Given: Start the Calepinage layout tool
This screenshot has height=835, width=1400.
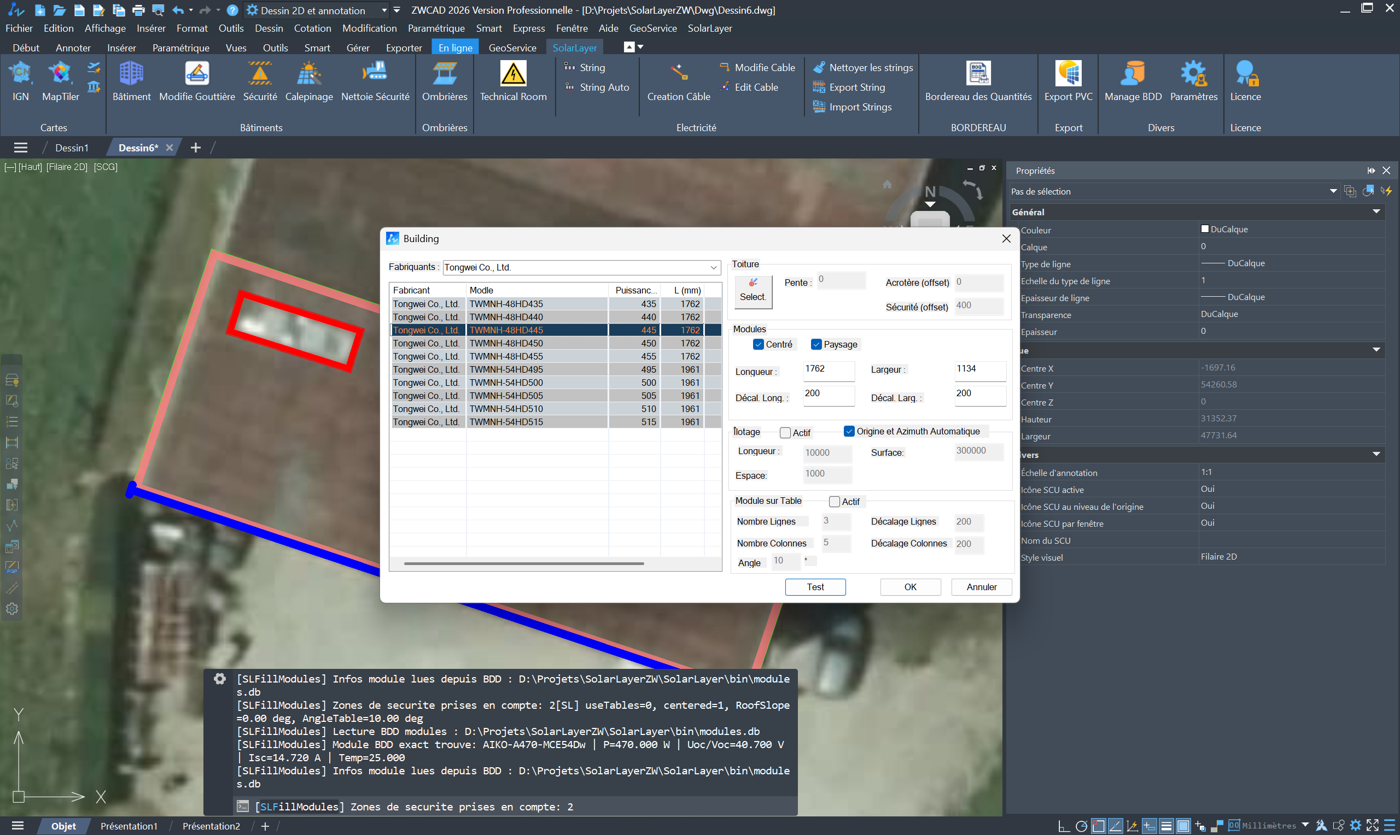Looking at the screenshot, I should [x=309, y=81].
